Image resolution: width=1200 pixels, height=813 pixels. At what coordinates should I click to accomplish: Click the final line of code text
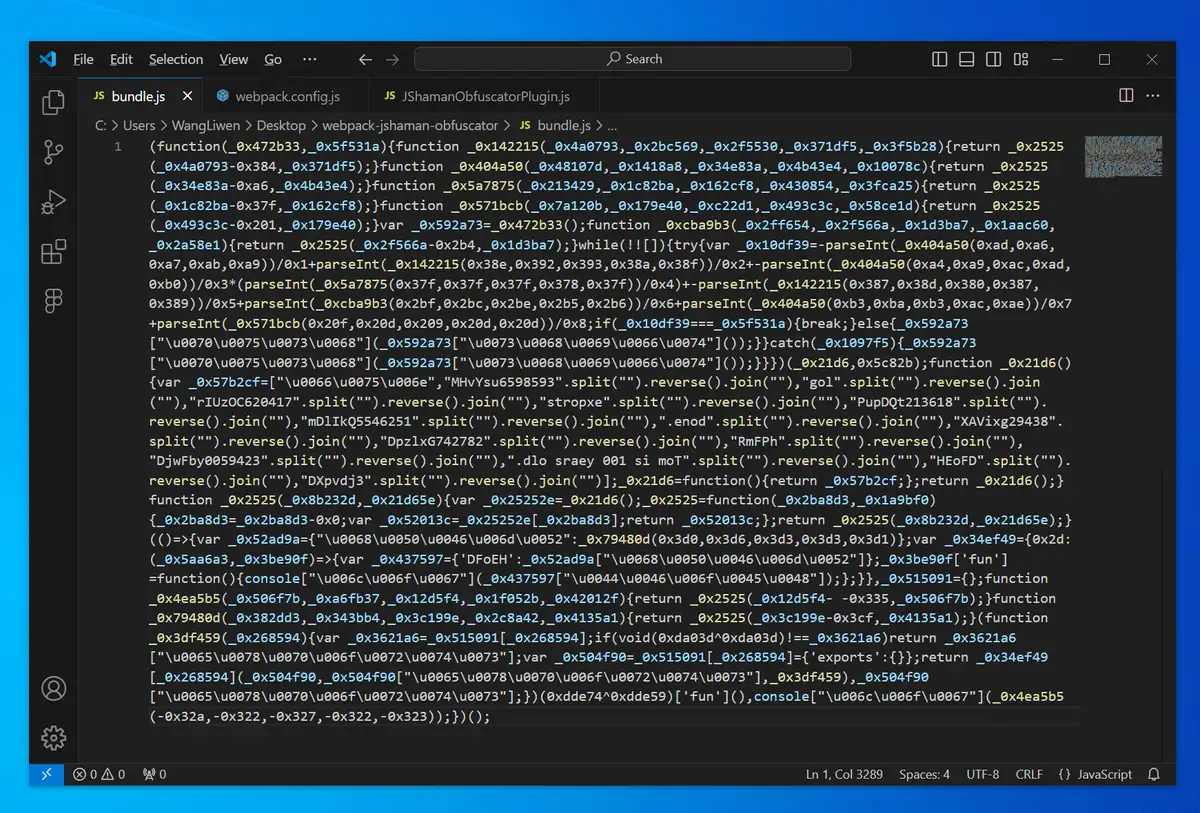[320, 716]
